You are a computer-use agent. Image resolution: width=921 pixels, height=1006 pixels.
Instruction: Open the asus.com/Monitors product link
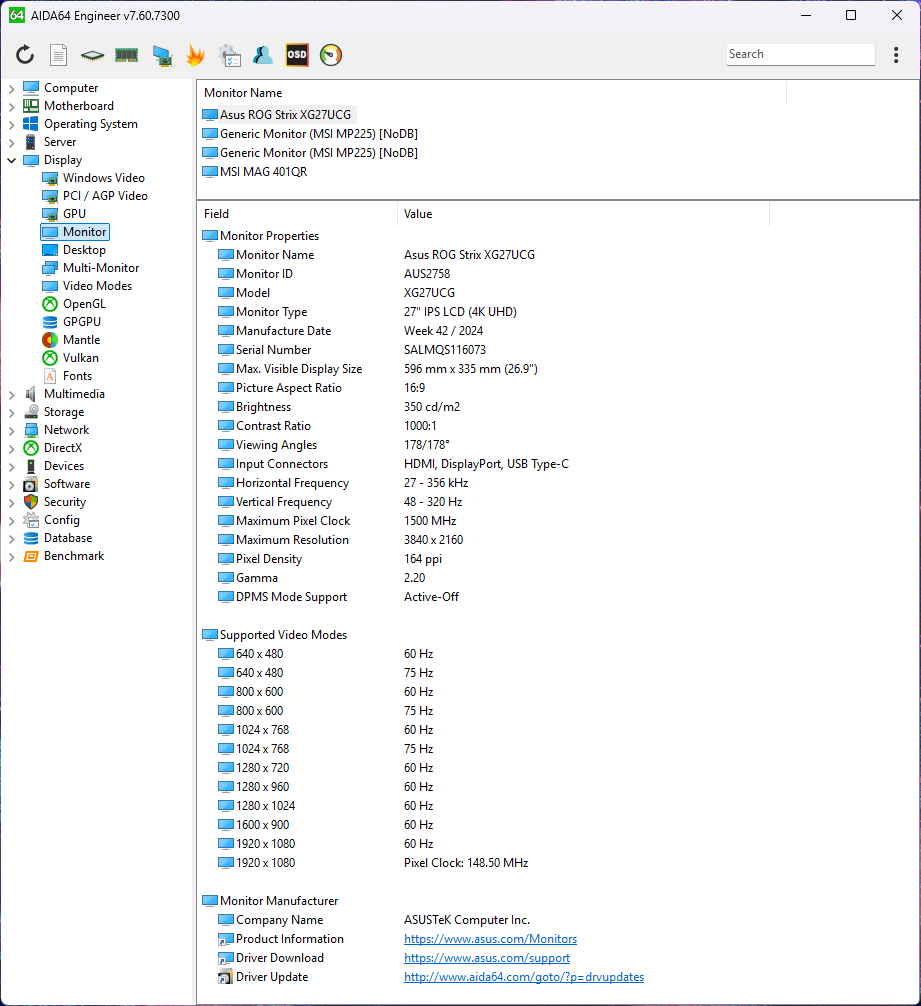(x=490, y=939)
